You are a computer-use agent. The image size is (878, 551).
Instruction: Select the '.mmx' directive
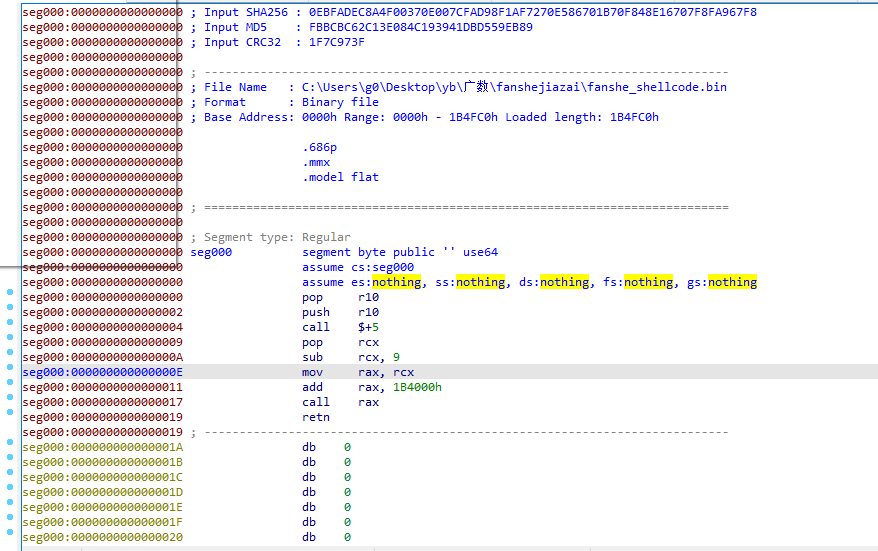(316, 162)
